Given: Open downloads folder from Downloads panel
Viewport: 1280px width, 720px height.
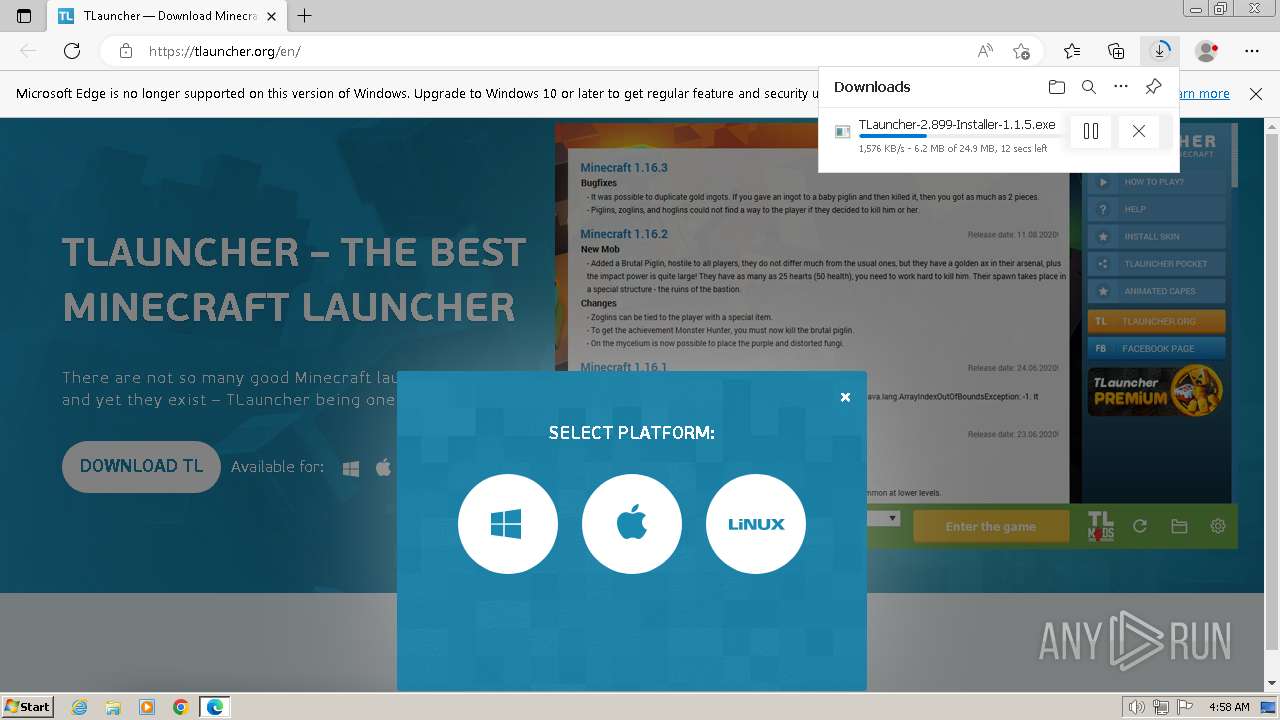Looking at the screenshot, I should 1057,87.
